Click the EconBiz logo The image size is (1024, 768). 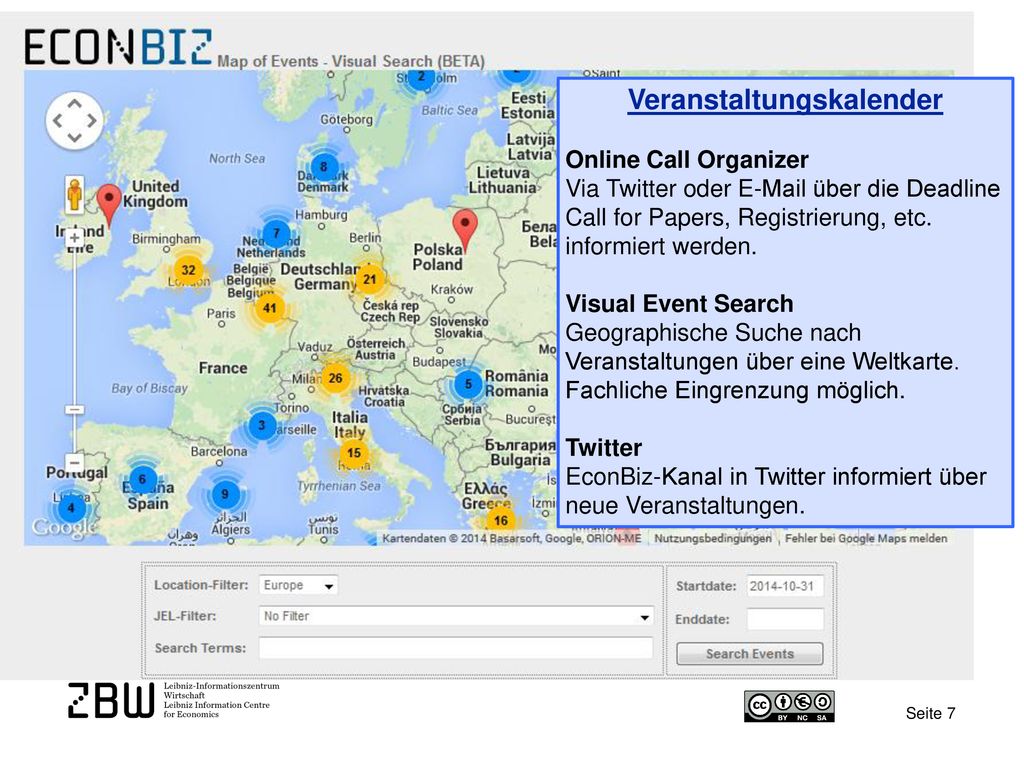[118, 47]
